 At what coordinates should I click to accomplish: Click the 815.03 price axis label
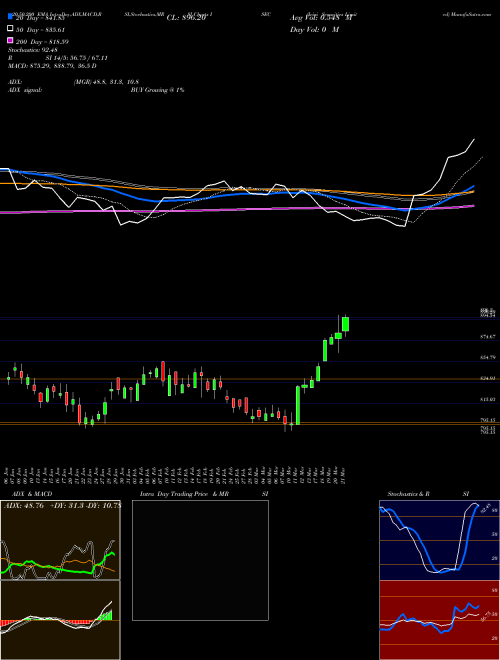(488, 399)
